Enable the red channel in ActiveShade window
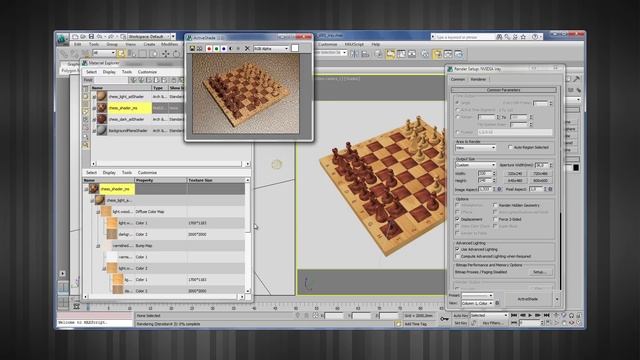The height and width of the screenshot is (360, 640). coord(209,49)
